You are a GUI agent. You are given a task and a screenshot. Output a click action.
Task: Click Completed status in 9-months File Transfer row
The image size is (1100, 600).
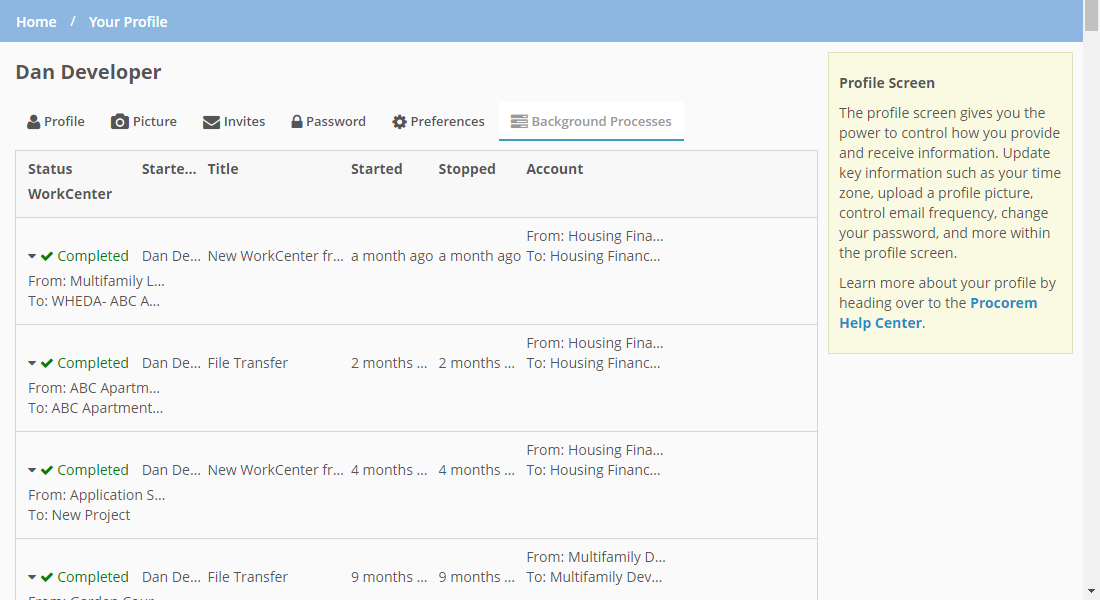93,578
